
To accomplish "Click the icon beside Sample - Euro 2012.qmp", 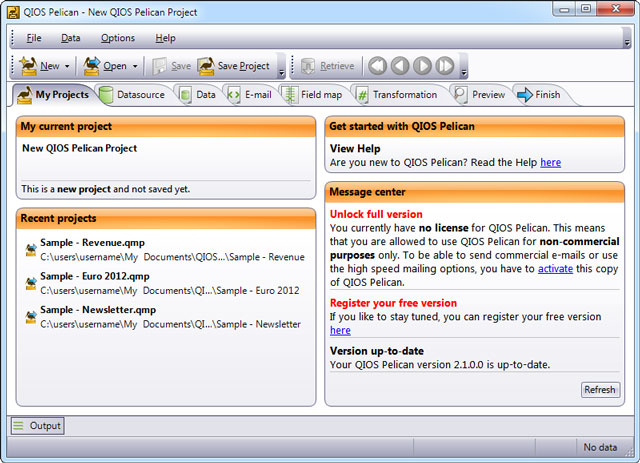I will (31, 283).
